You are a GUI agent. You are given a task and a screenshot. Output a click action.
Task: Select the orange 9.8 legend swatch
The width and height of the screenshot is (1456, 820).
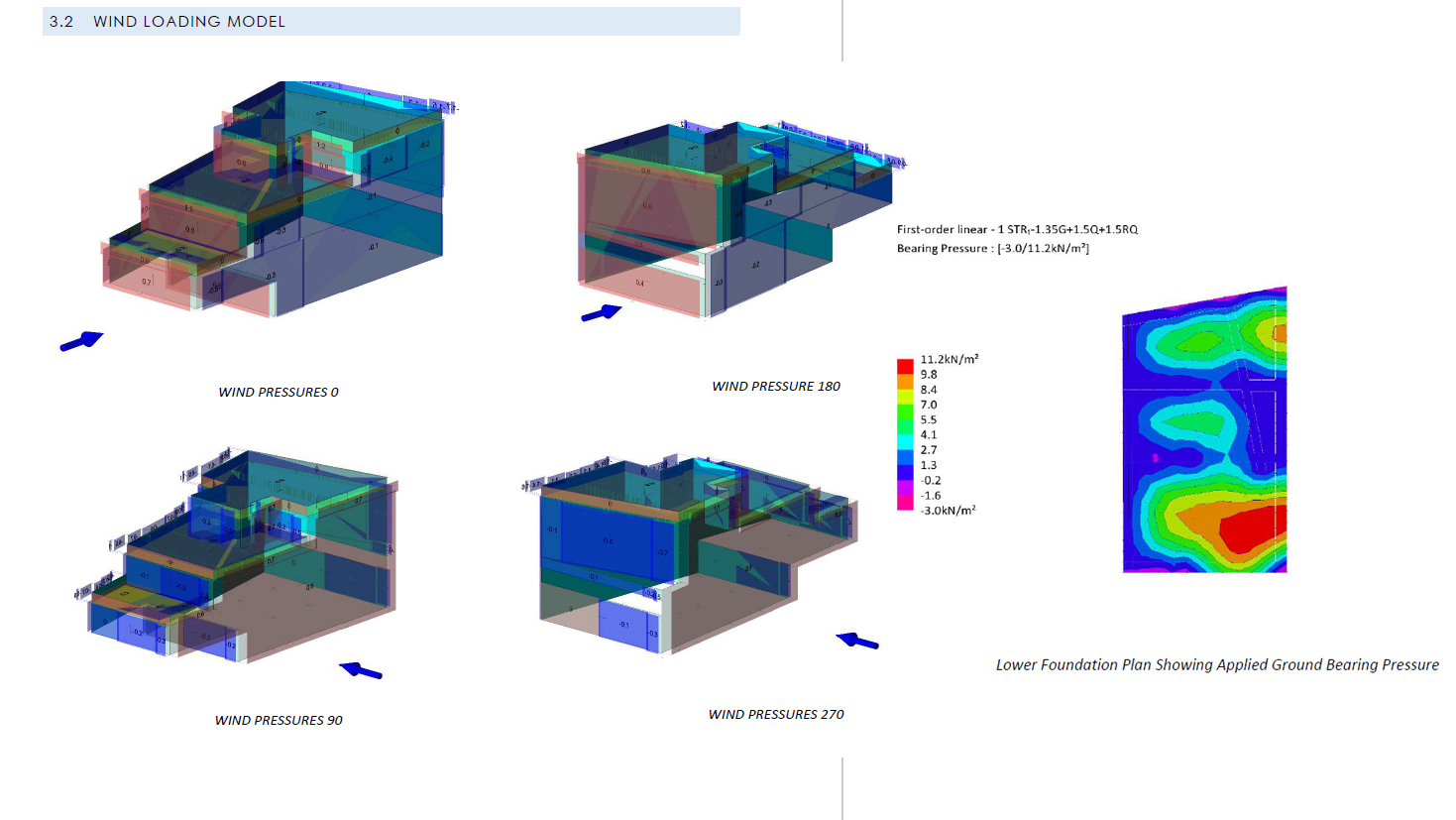pyautogui.click(x=905, y=381)
